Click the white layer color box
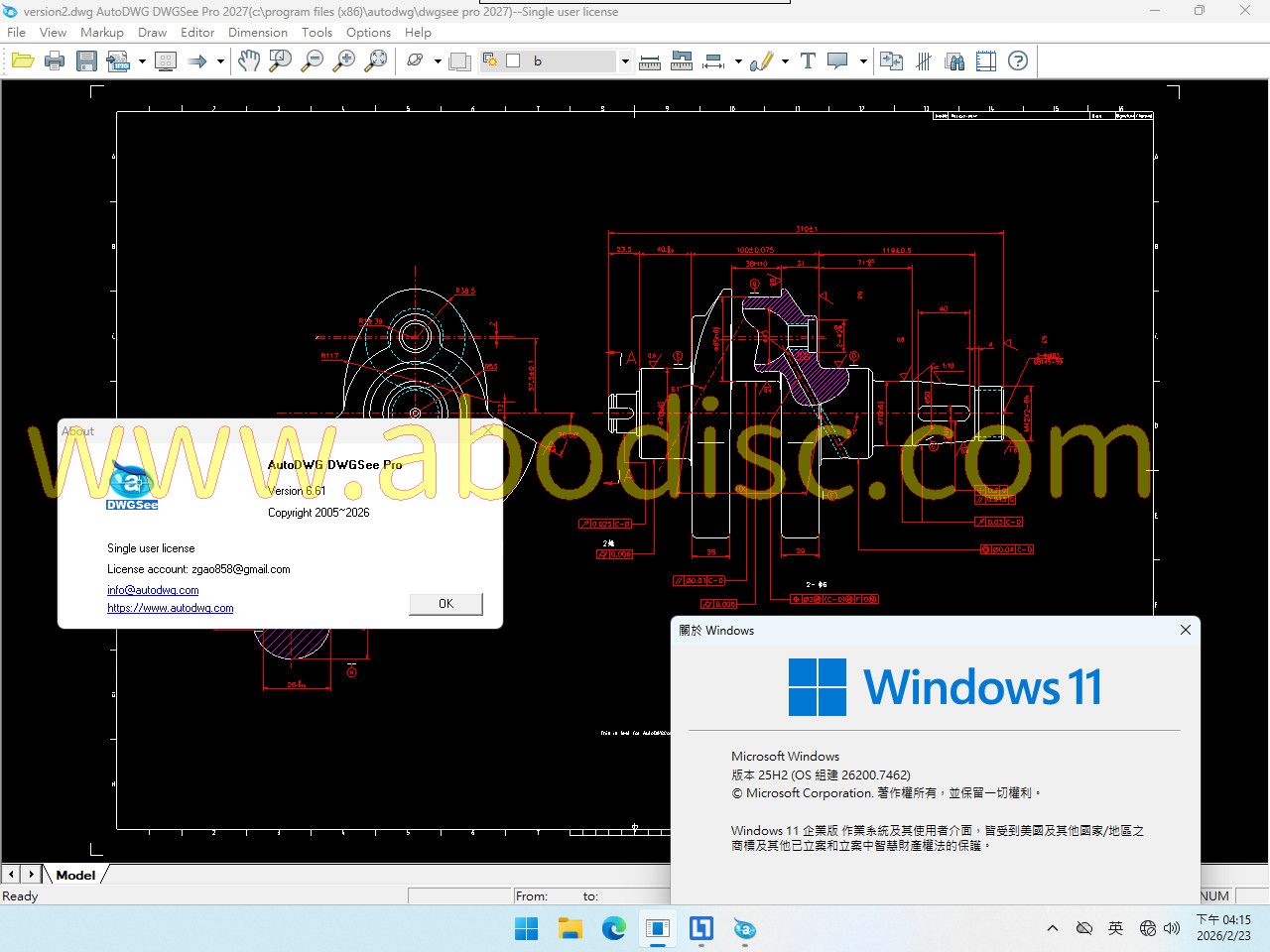 click(513, 60)
